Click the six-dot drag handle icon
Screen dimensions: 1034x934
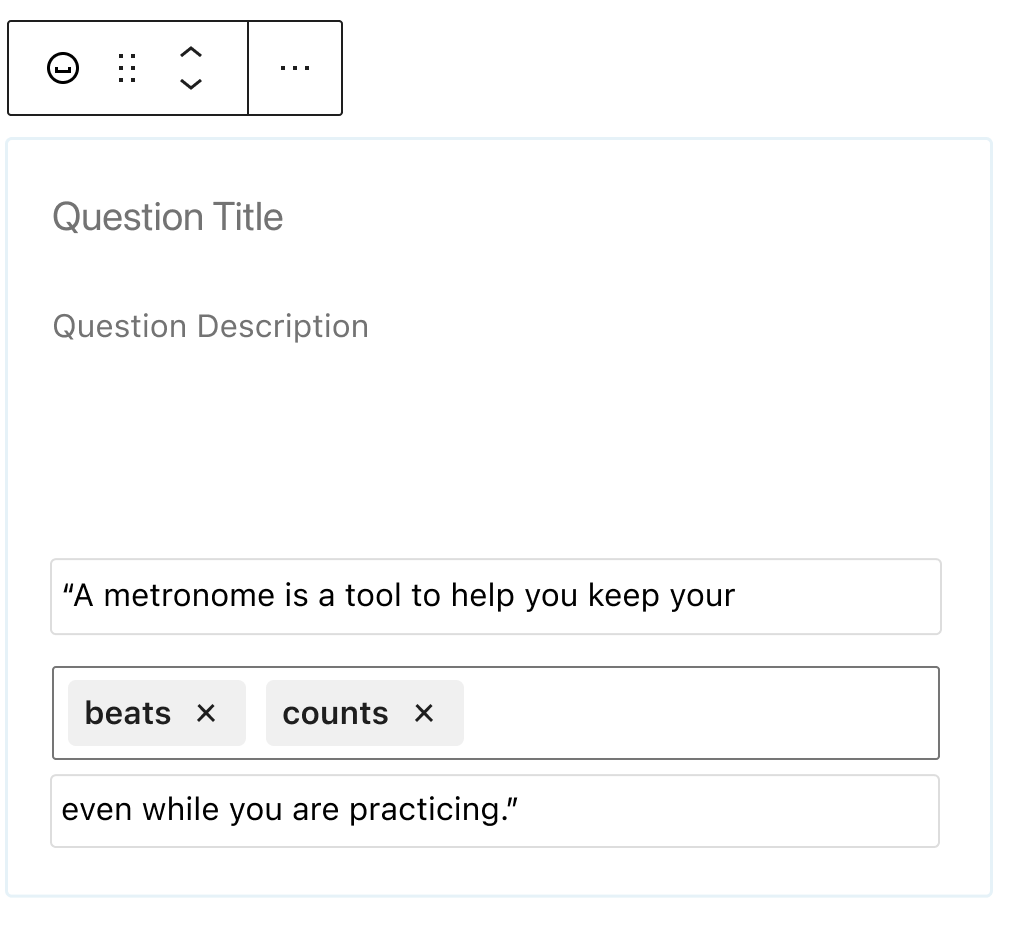(127, 67)
